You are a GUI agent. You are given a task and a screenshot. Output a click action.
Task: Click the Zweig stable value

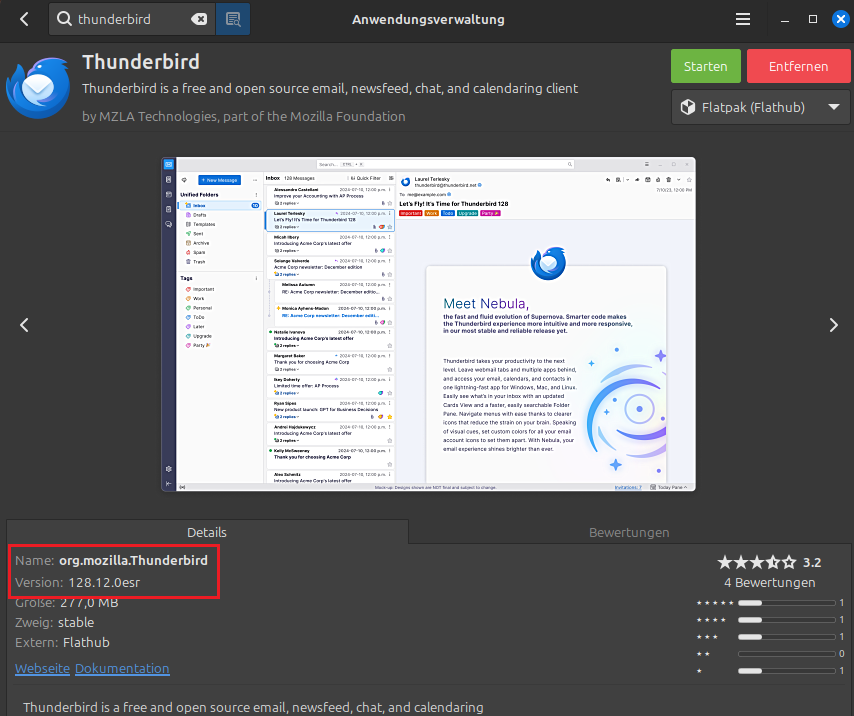pyautogui.click(x=76, y=622)
